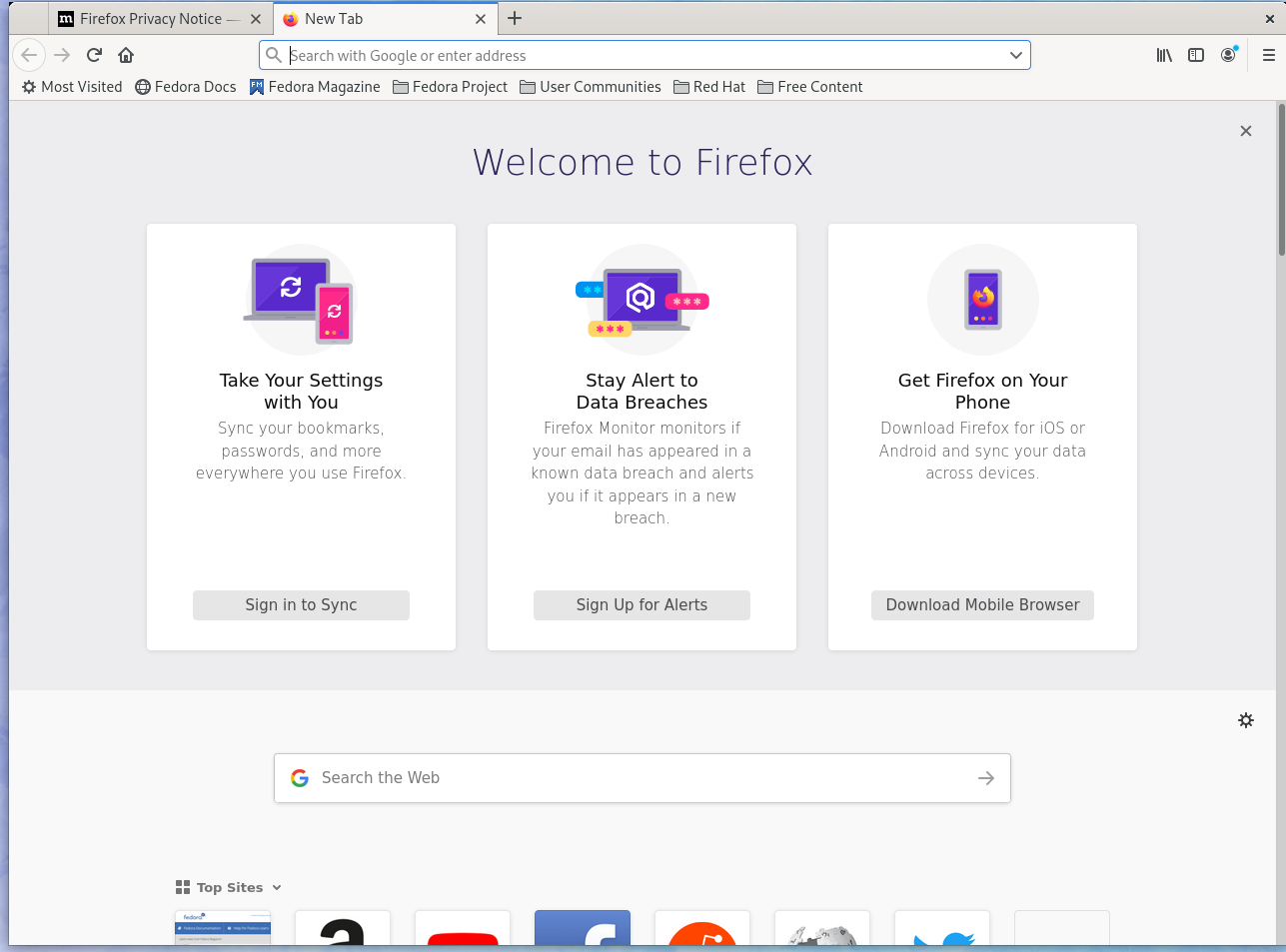1286x952 pixels.
Task: Open the Facebook top site tile
Action: tap(583, 928)
